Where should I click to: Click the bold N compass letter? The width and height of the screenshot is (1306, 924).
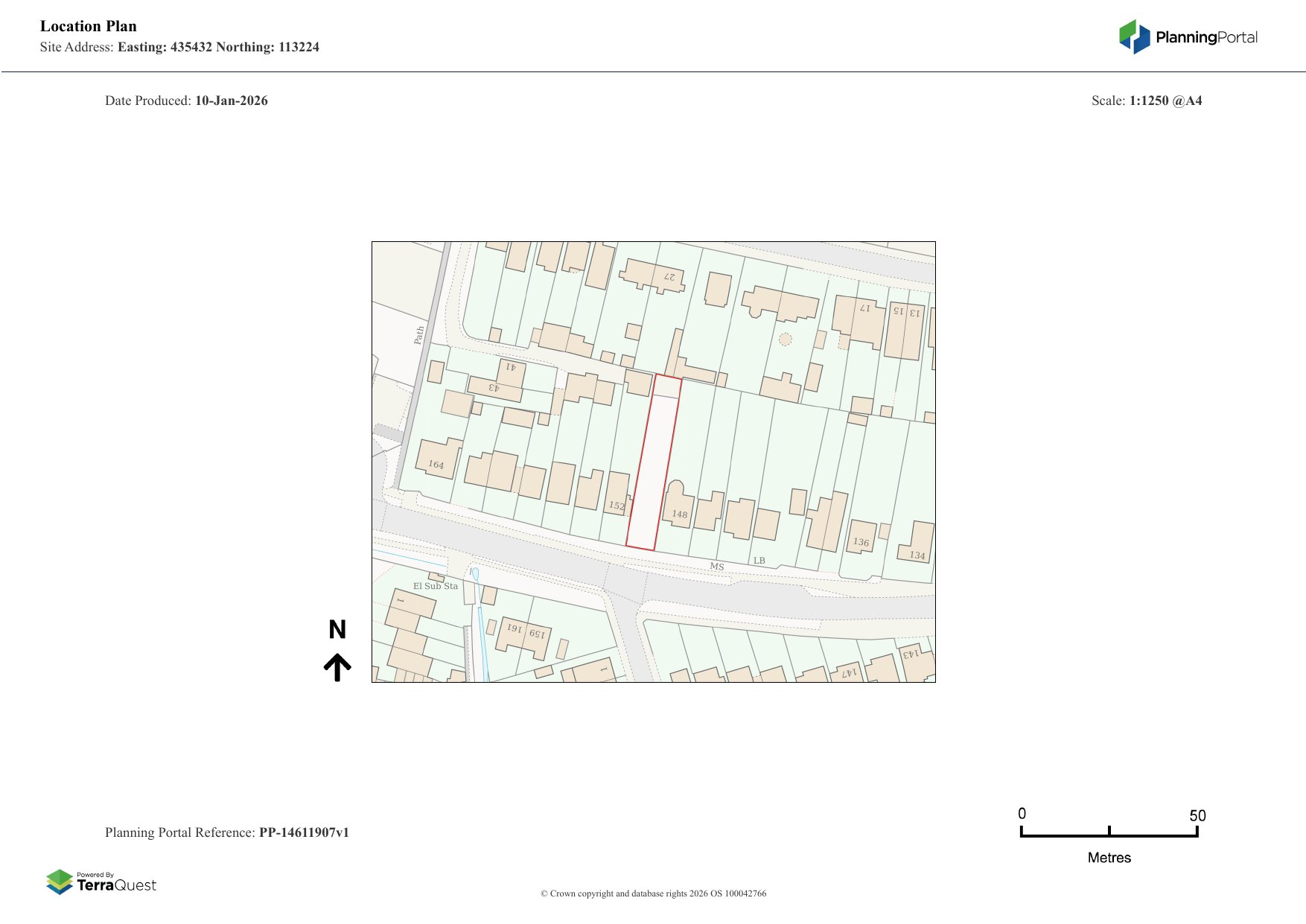pyautogui.click(x=337, y=630)
